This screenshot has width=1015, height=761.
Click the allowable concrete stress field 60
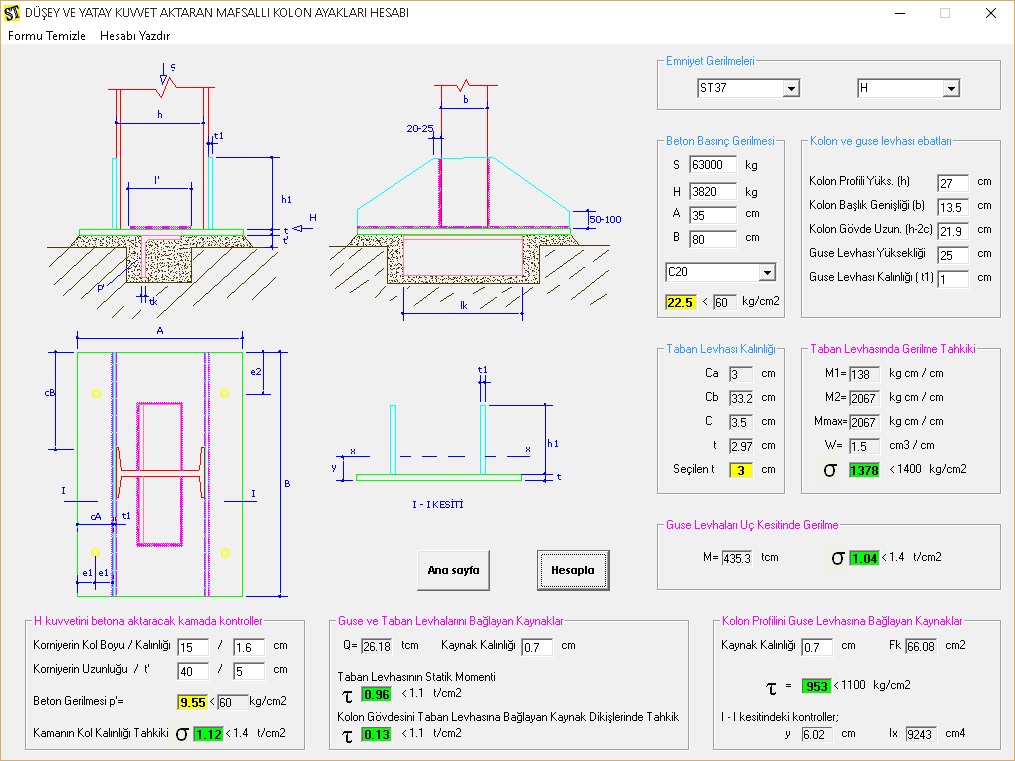pos(725,302)
